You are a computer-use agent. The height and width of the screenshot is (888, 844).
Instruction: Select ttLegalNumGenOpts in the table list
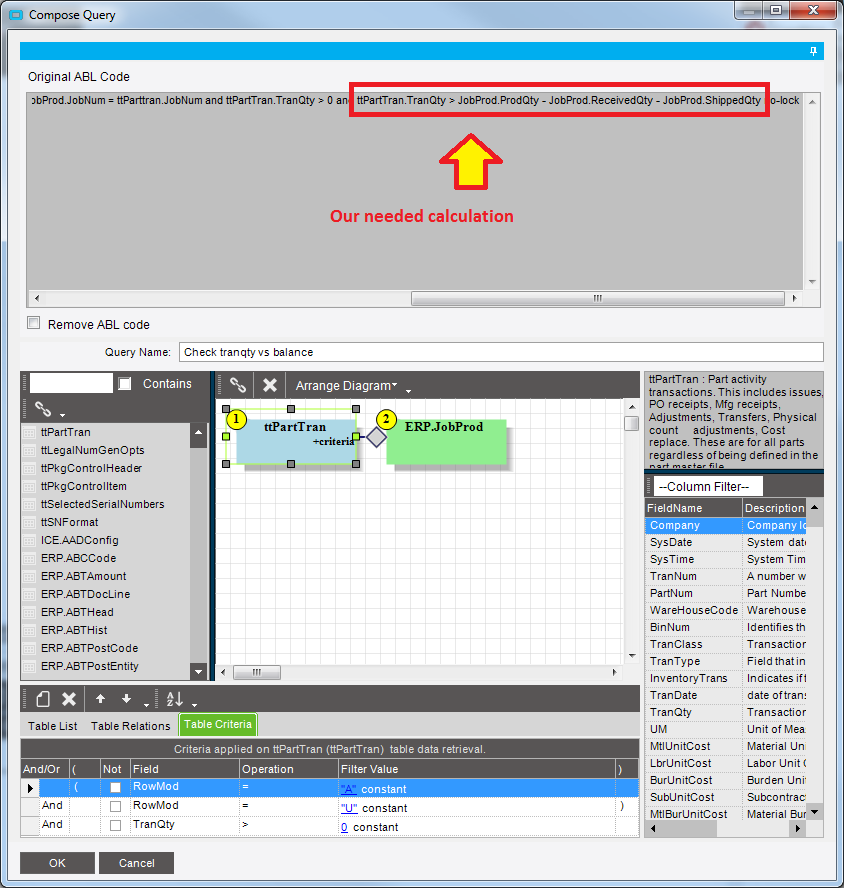point(93,450)
